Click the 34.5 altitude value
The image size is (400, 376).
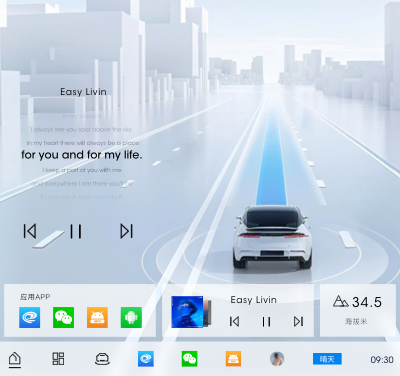click(367, 302)
